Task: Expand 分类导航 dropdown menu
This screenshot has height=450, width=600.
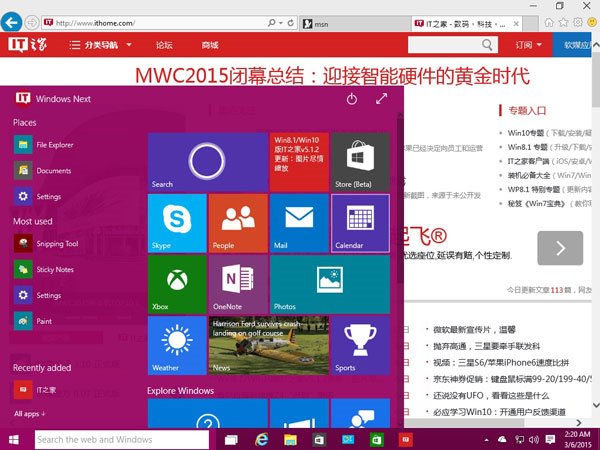Action: tap(101, 45)
